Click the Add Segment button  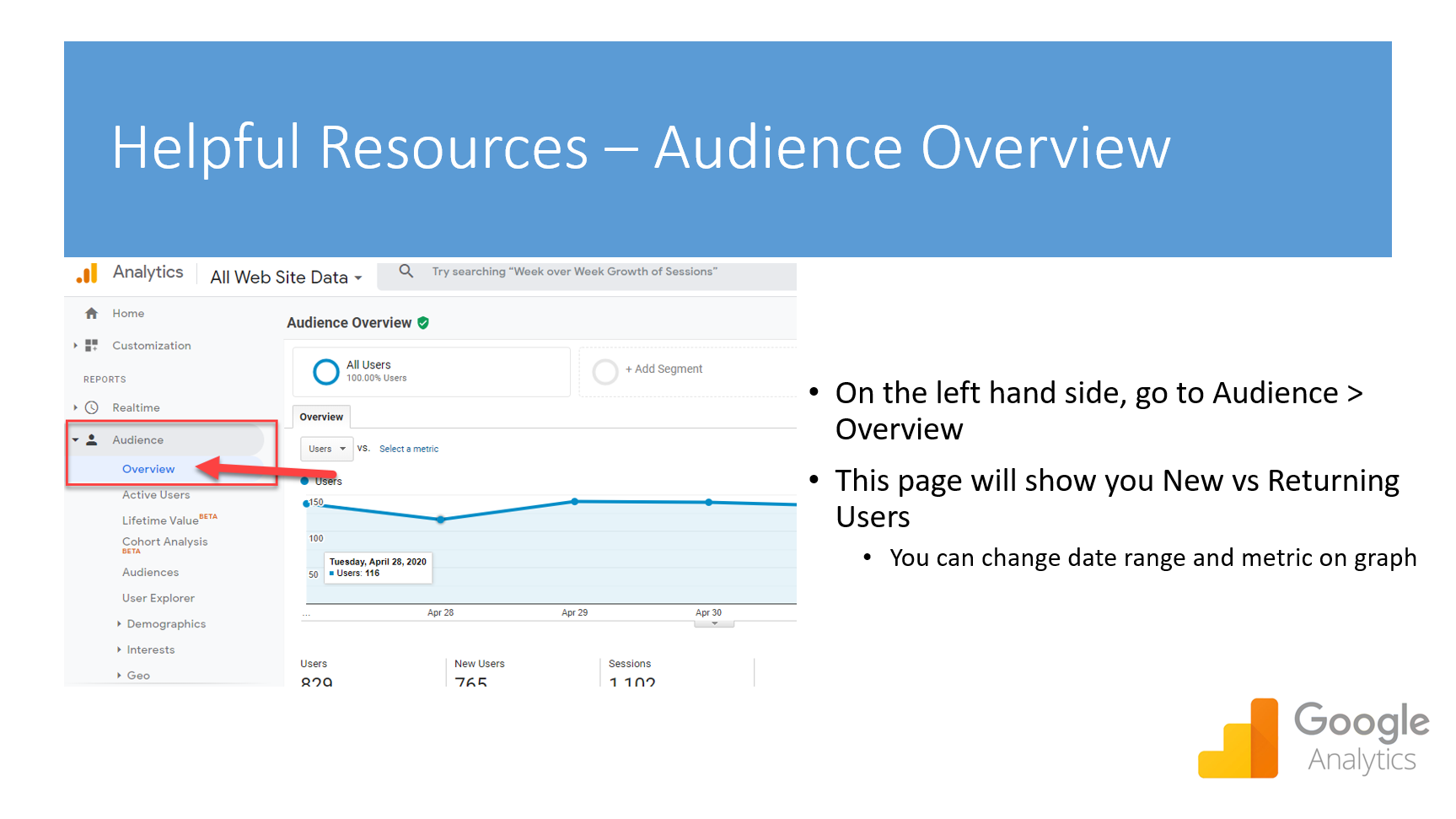click(664, 369)
